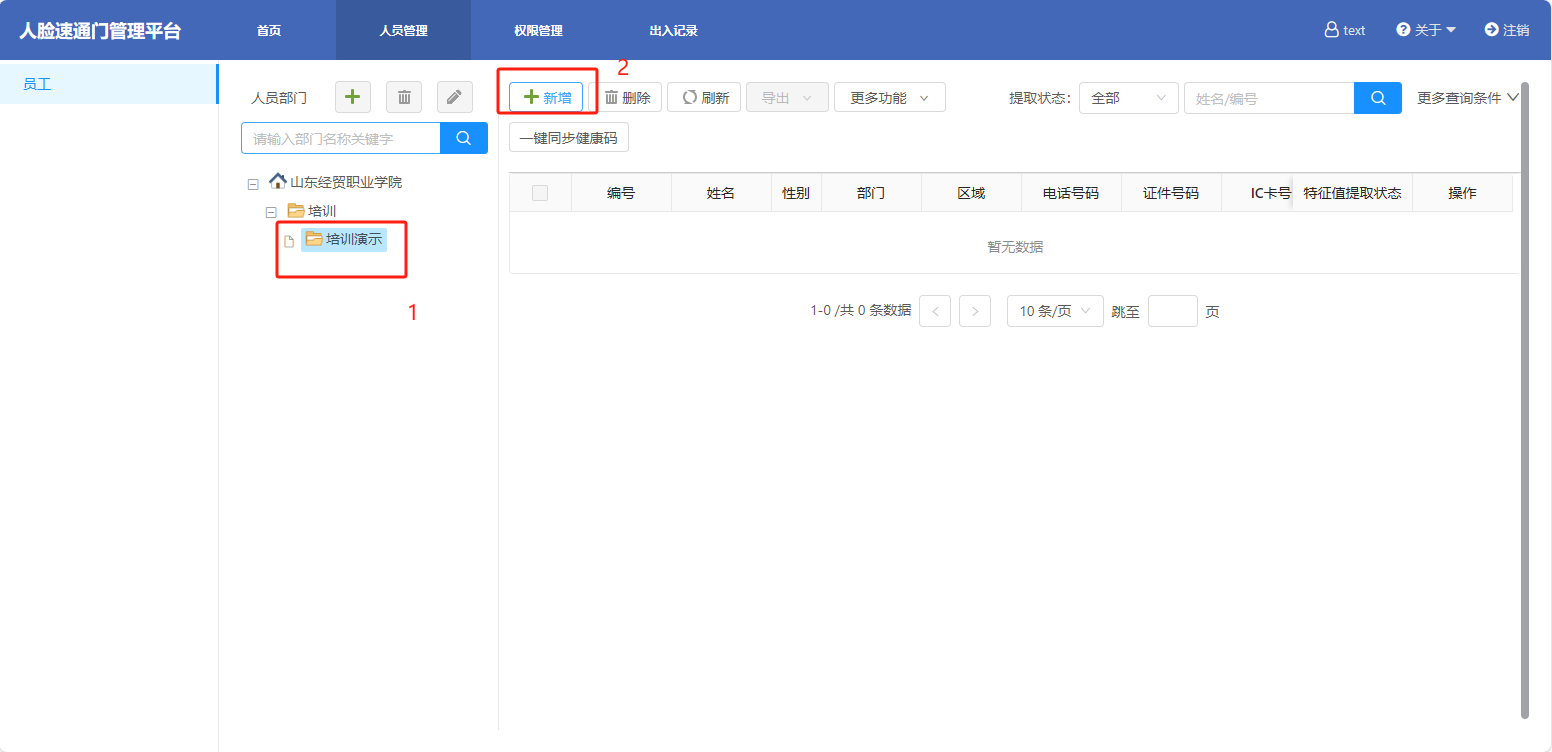This screenshot has width=1552, height=752.
Task: Collapse the 培训 folder node
Action: pyautogui.click(x=271, y=212)
